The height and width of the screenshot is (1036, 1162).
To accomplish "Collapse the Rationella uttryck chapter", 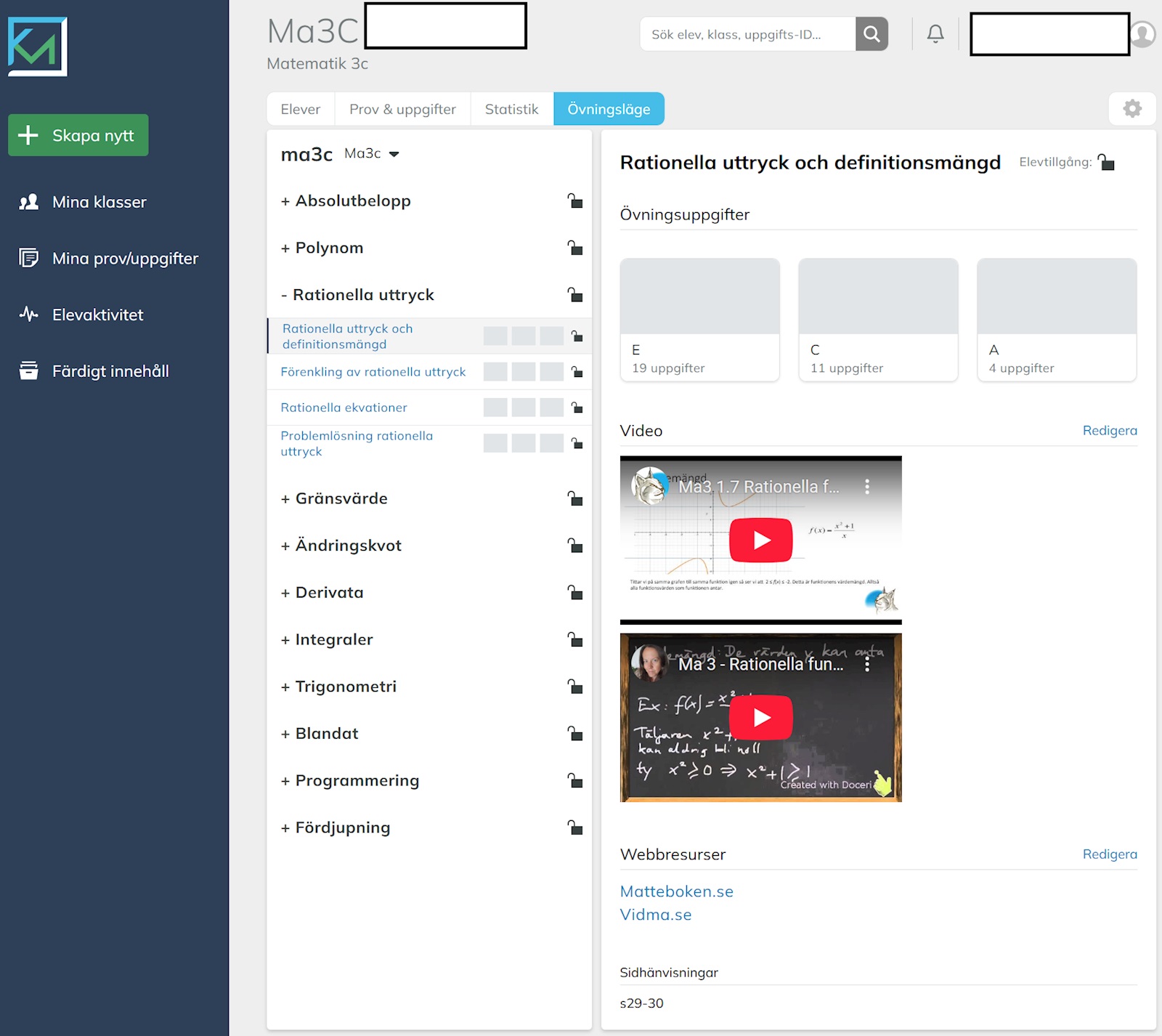I will point(362,295).
